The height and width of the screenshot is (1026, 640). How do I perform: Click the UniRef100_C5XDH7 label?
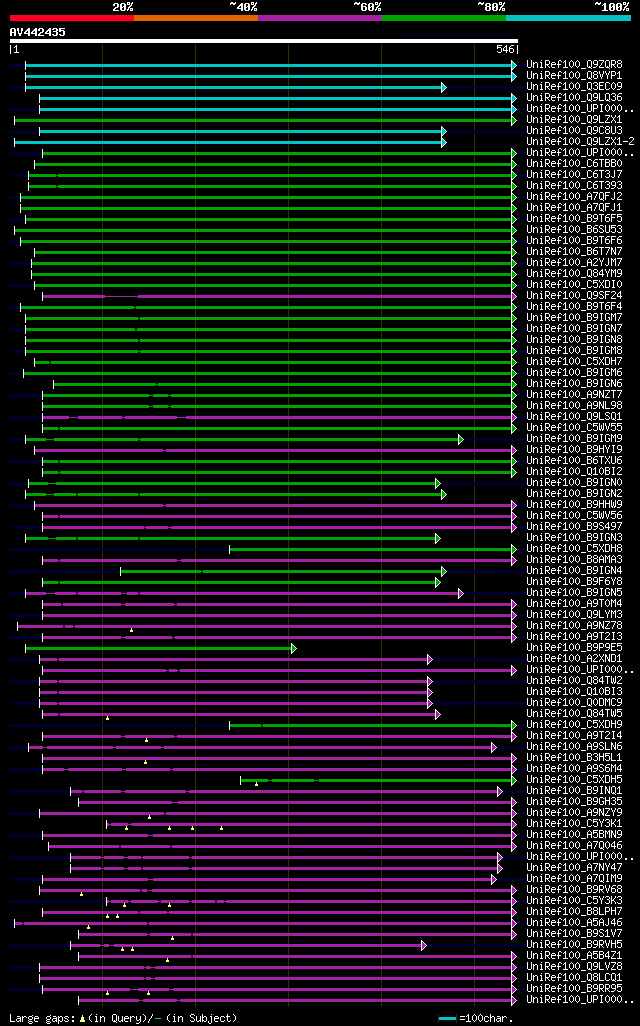click(x=575, y=362)
